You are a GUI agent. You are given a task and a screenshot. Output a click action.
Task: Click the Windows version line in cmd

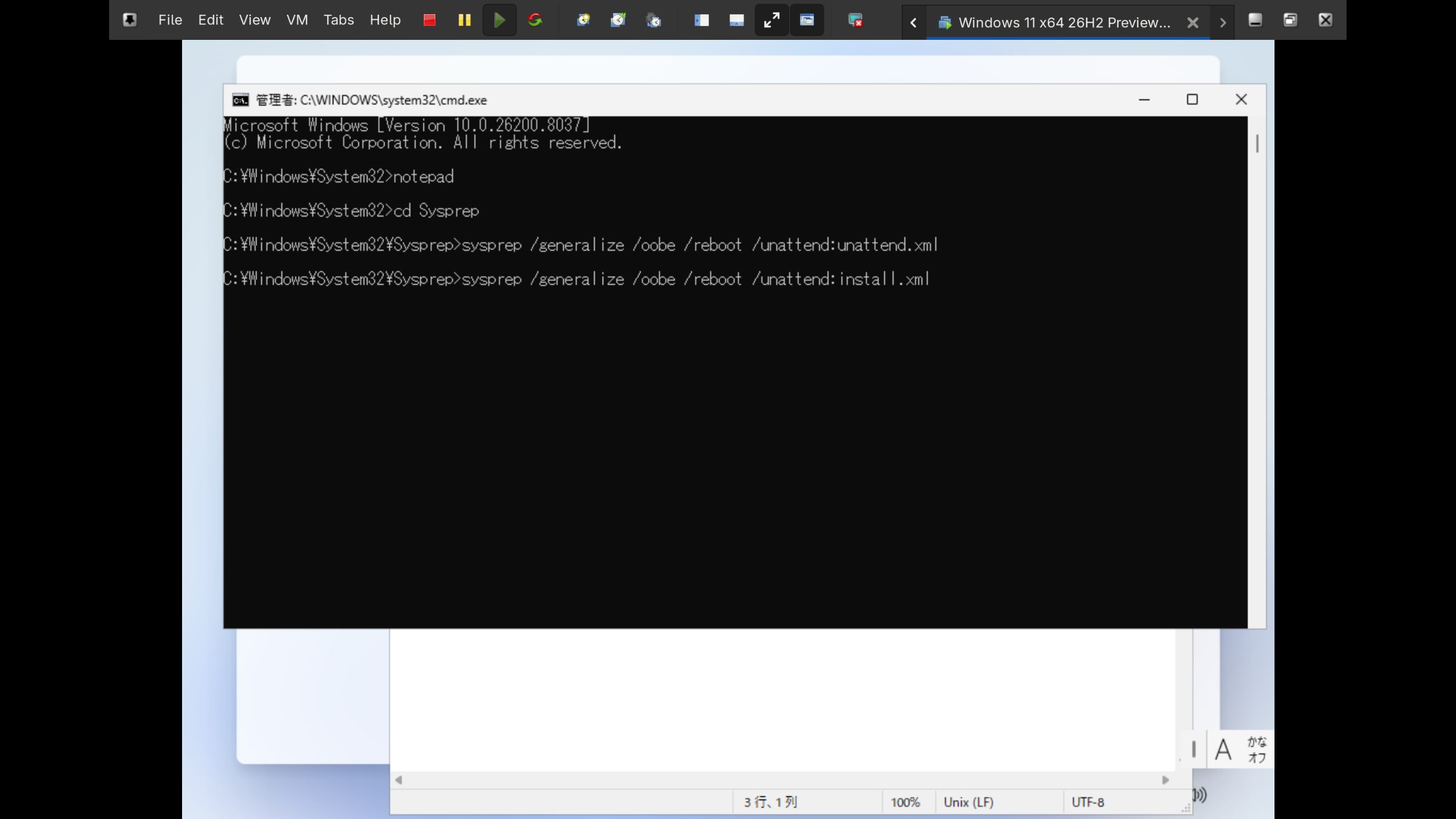[x=407, y=125]
